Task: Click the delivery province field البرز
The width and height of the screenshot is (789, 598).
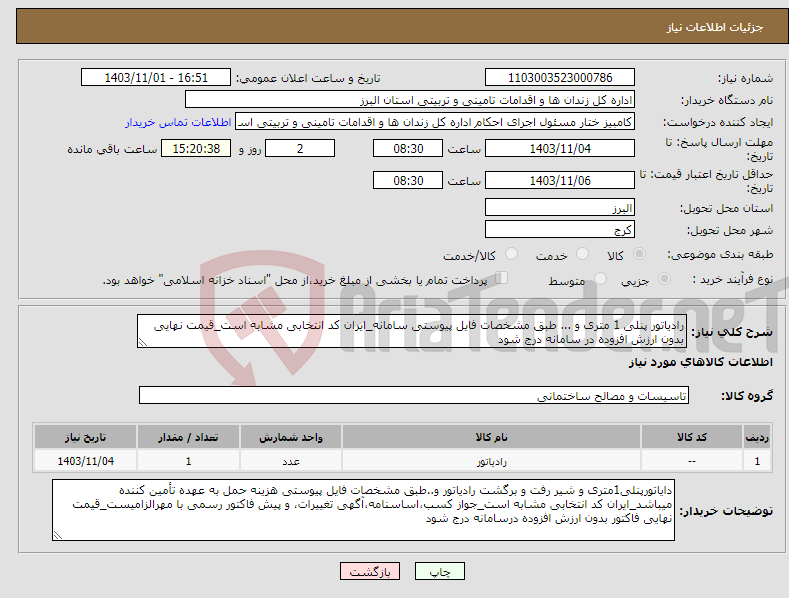Action: click(x=560, y=207)
